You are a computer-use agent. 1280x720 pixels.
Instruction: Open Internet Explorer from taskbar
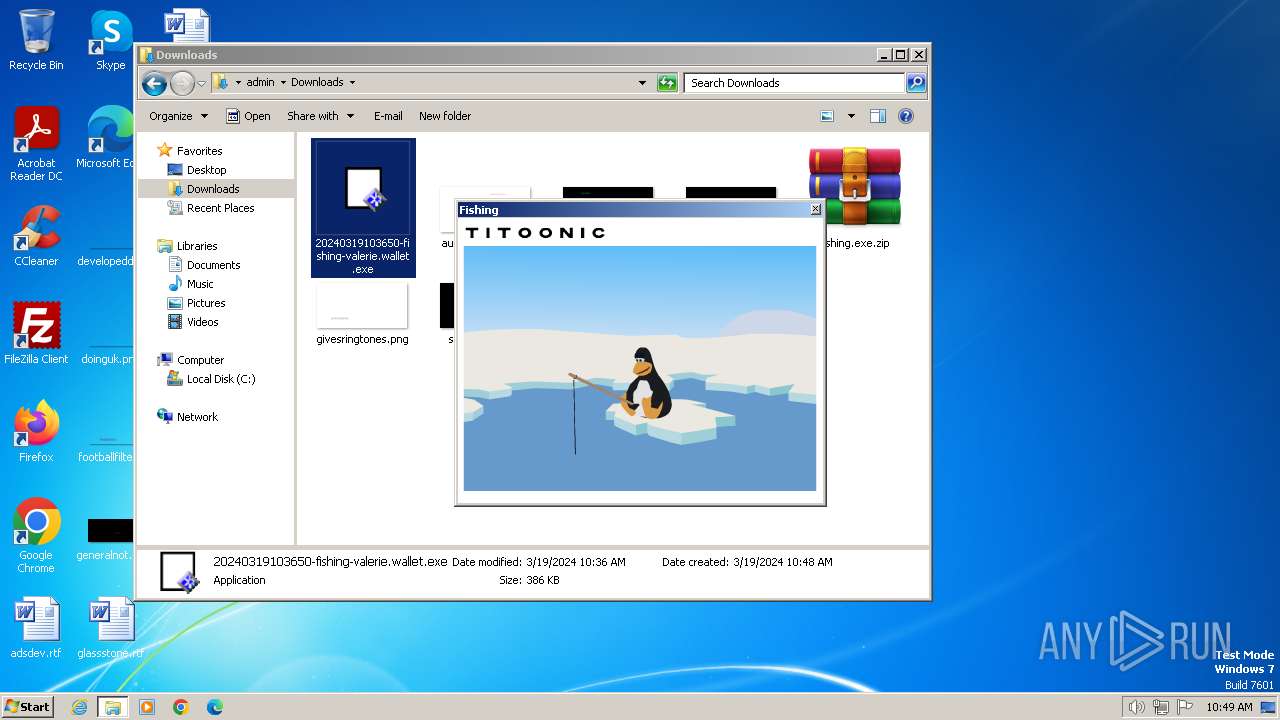79,707
